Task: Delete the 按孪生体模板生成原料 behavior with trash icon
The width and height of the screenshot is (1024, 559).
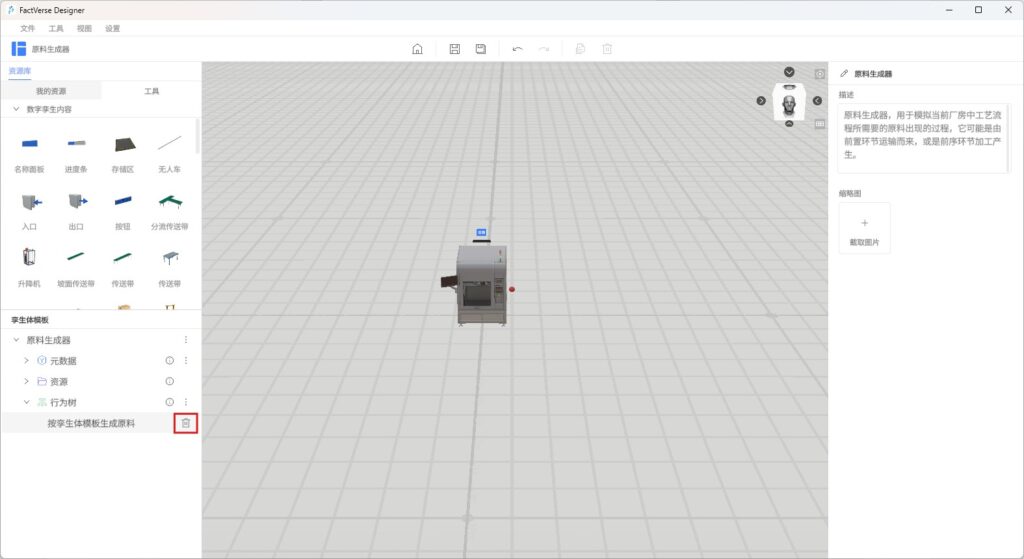Action: pos(185,424)
